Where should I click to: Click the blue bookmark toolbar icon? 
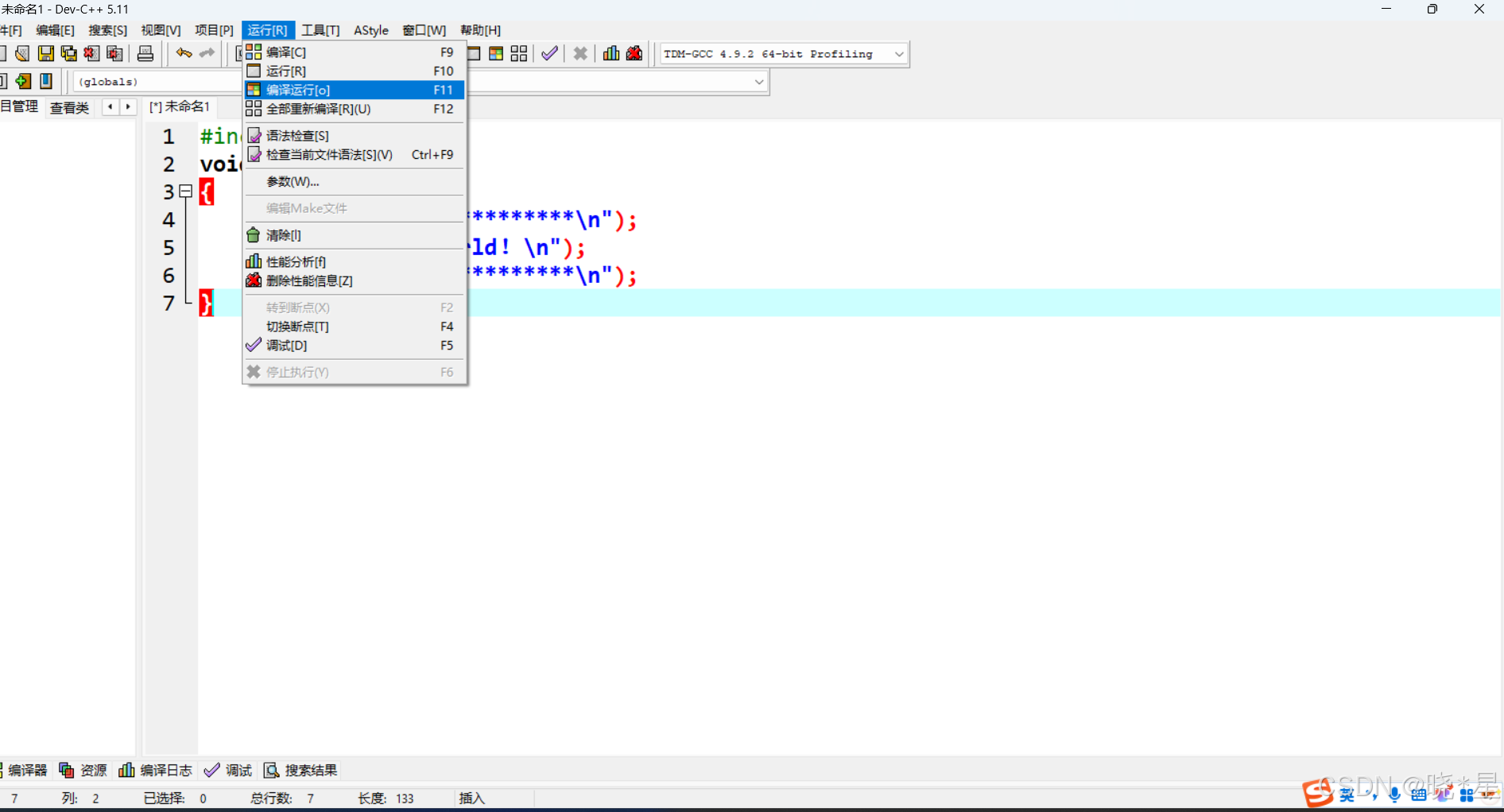coord(46,81)
